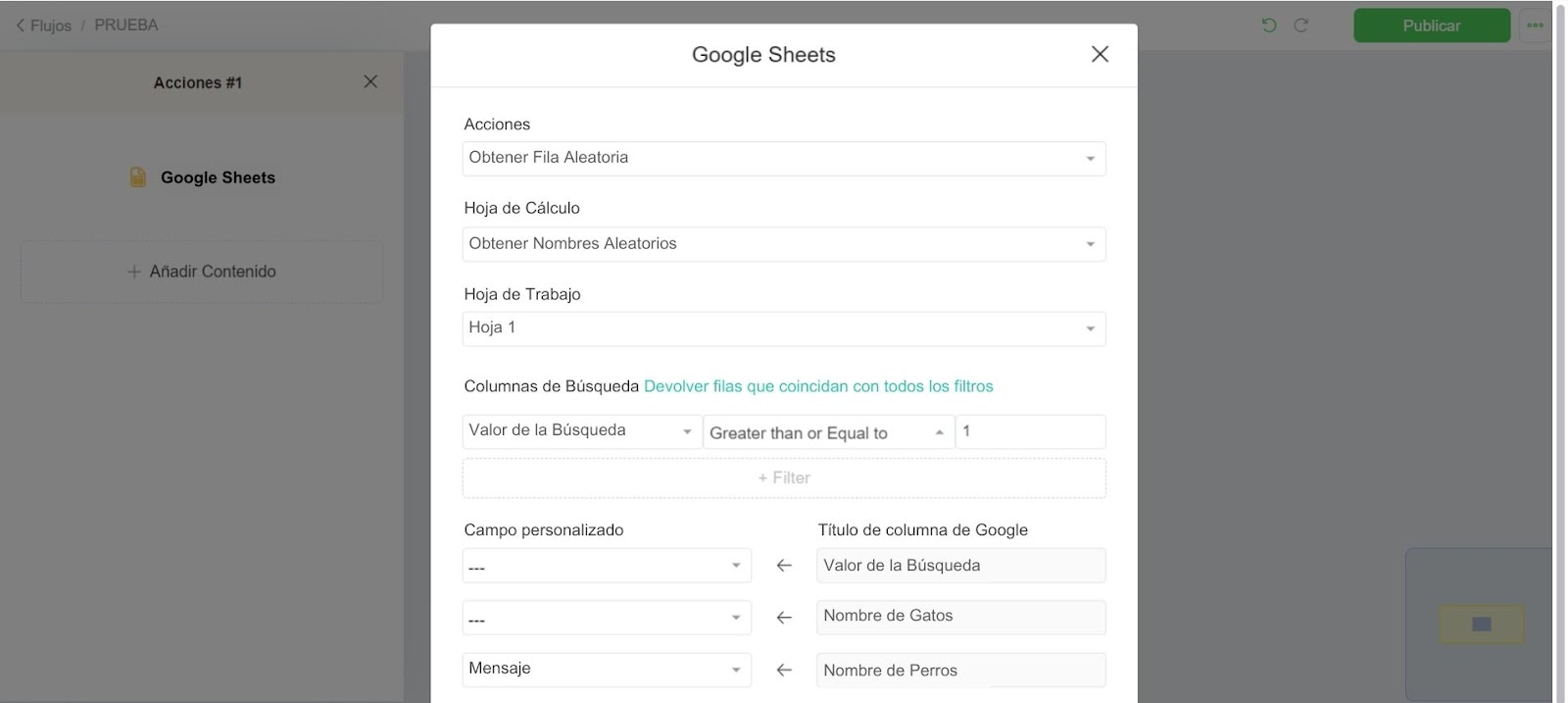Click the redo arrow icon
This screenshot has width=1568, height=703.
coord(1301,25)
